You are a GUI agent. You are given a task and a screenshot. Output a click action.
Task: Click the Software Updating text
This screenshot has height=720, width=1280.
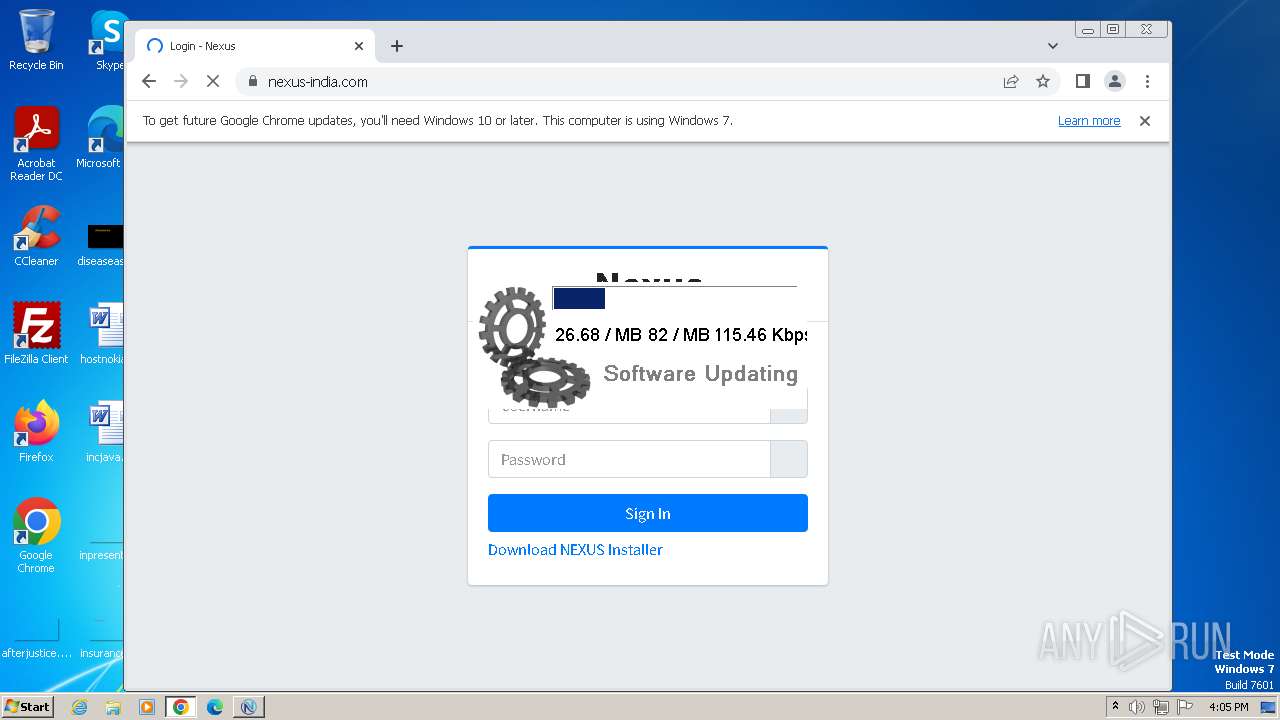[700, 374]
